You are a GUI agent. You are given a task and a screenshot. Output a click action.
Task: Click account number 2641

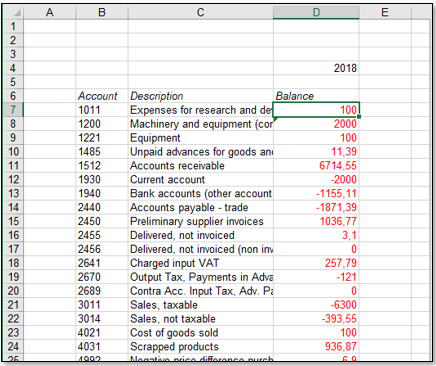click(x=102, y=263)
